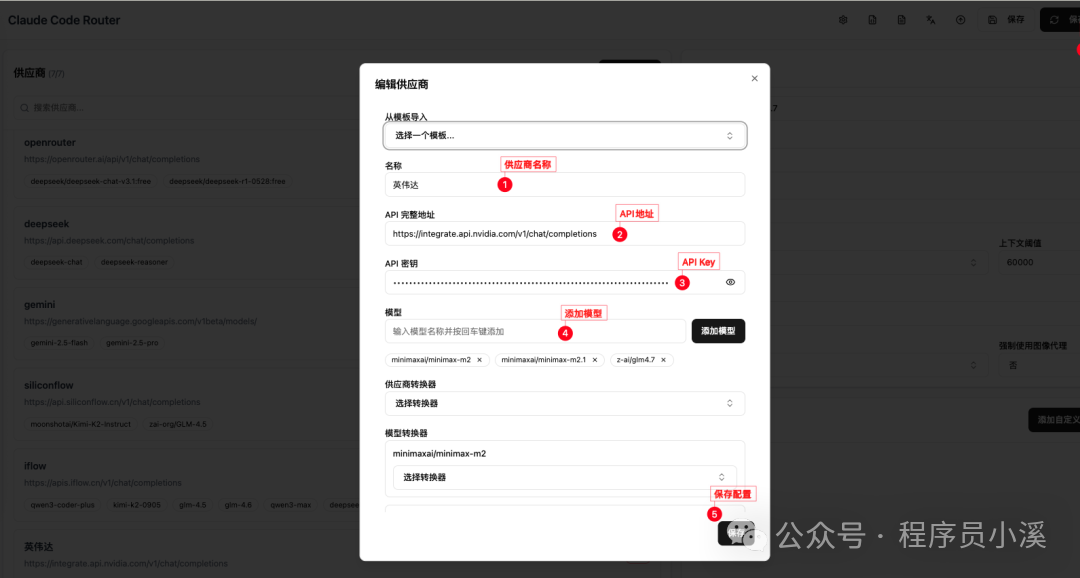Screen dimensions: 1080x578
Task: Click openrouter API URL text
Action: point(112,159)
